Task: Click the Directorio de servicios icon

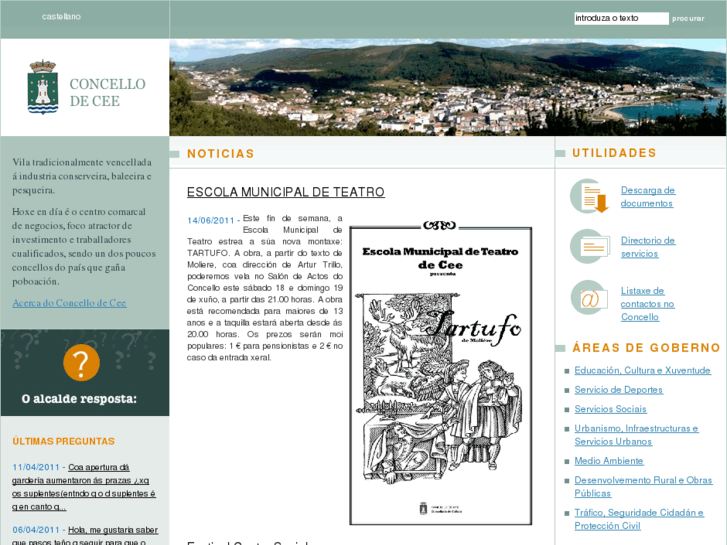Action: pos(590,246)
